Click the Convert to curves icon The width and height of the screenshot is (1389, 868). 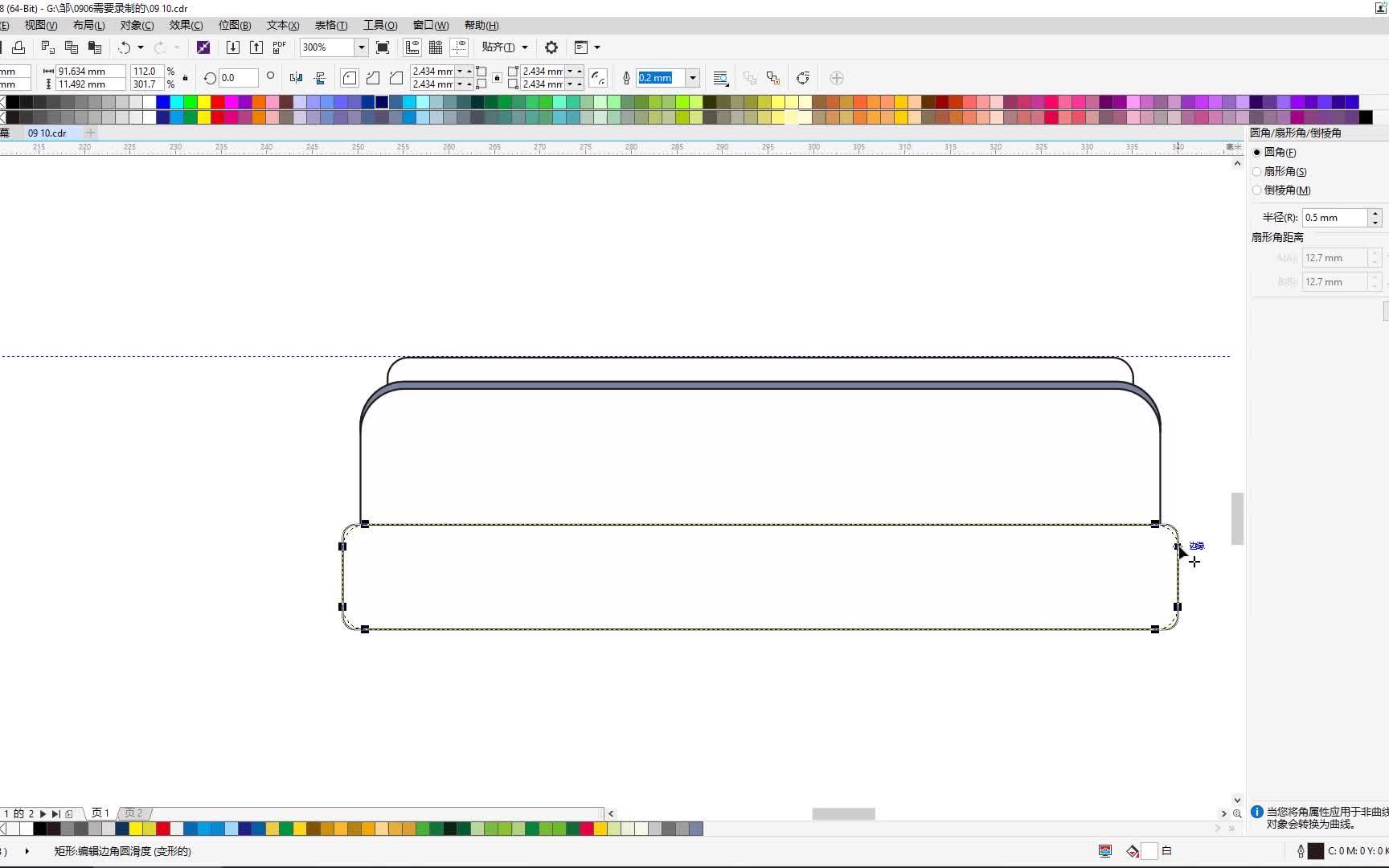click(x=803, y=78)
